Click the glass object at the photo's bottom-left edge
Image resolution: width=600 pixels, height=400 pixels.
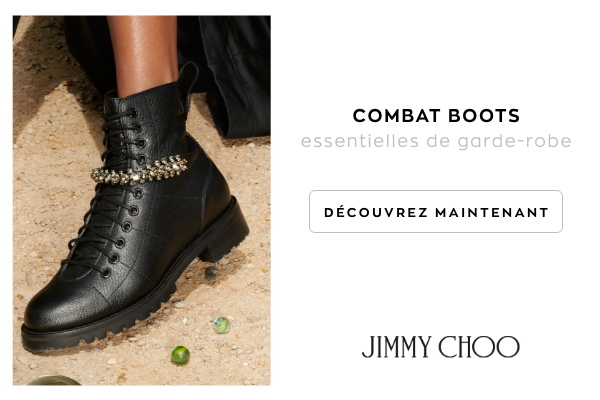click(x=53, y=380)
